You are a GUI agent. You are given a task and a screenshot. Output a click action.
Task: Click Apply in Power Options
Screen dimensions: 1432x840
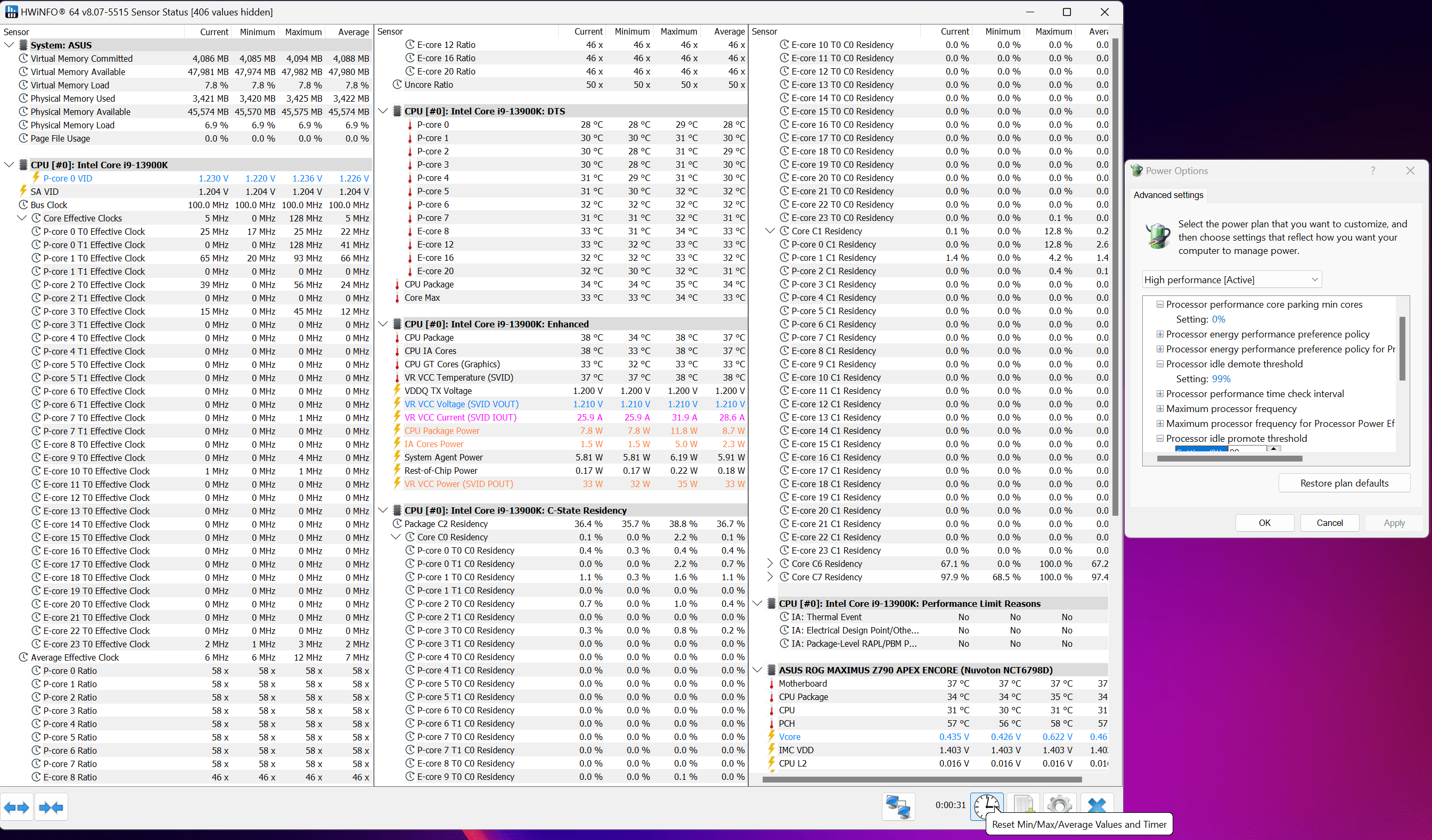pyautogui.click(x=1394, y=523)
